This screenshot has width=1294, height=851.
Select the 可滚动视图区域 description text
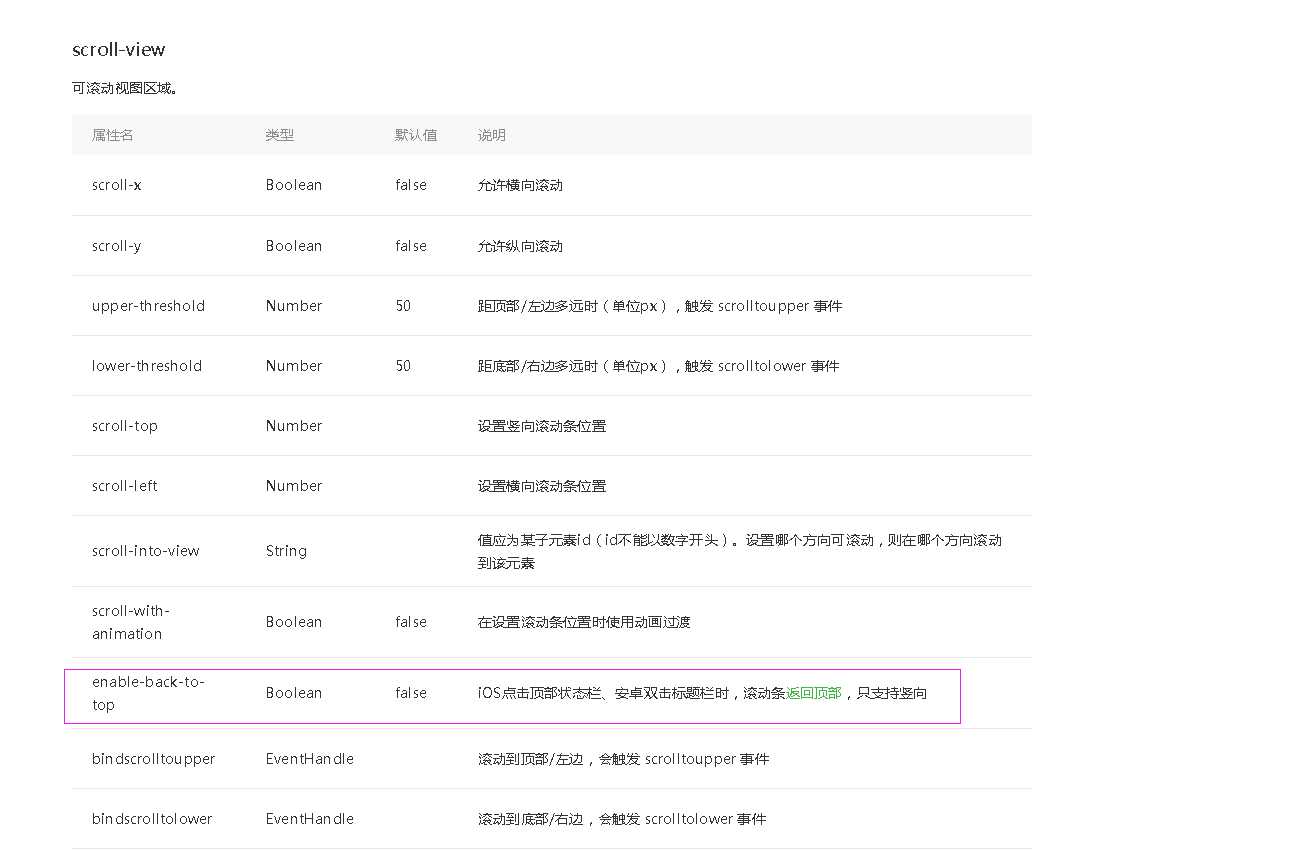pyautogui.click(x=123, y=87)
